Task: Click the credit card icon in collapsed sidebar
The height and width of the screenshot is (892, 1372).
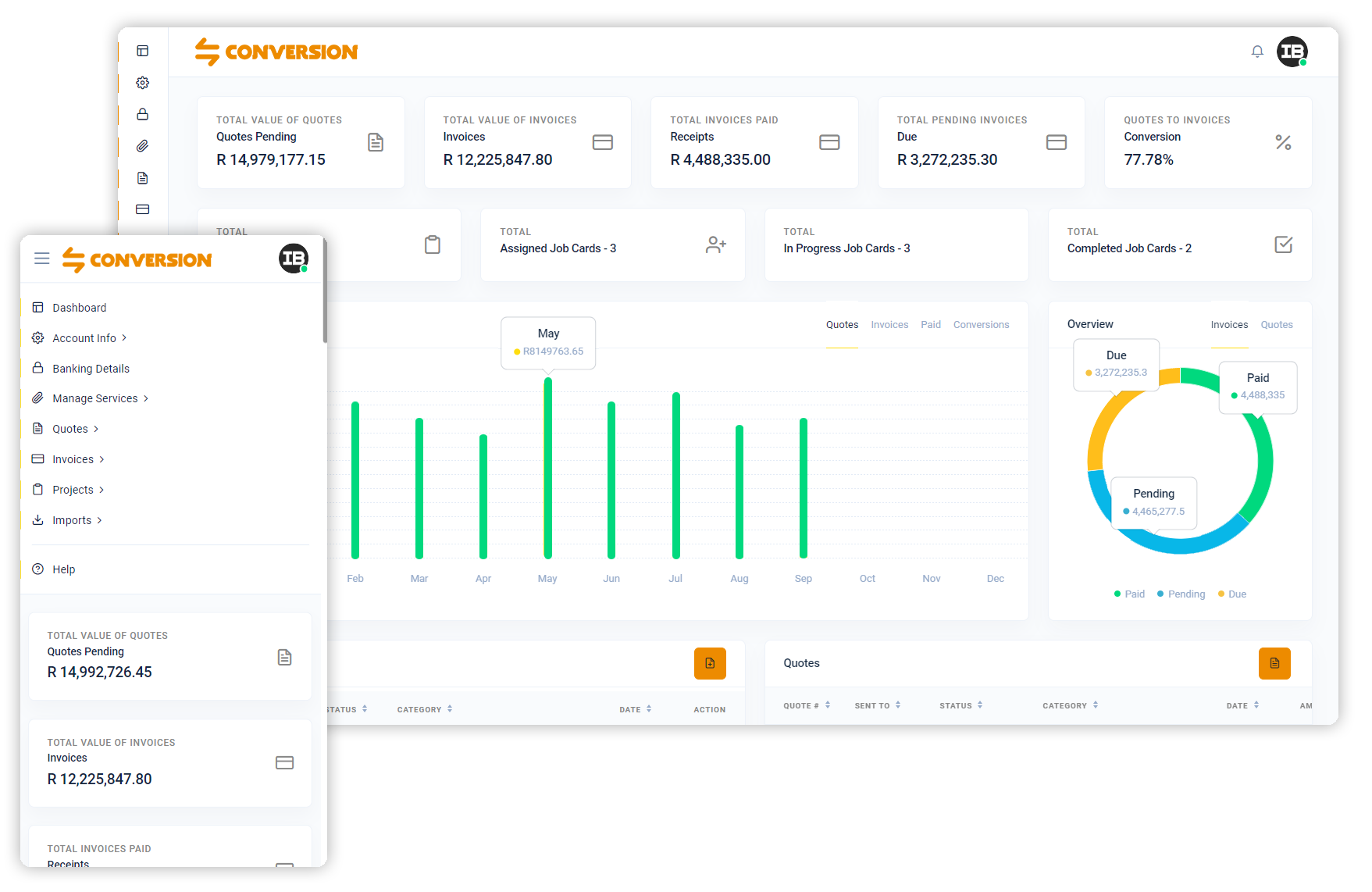Action: tap(142, 209)
